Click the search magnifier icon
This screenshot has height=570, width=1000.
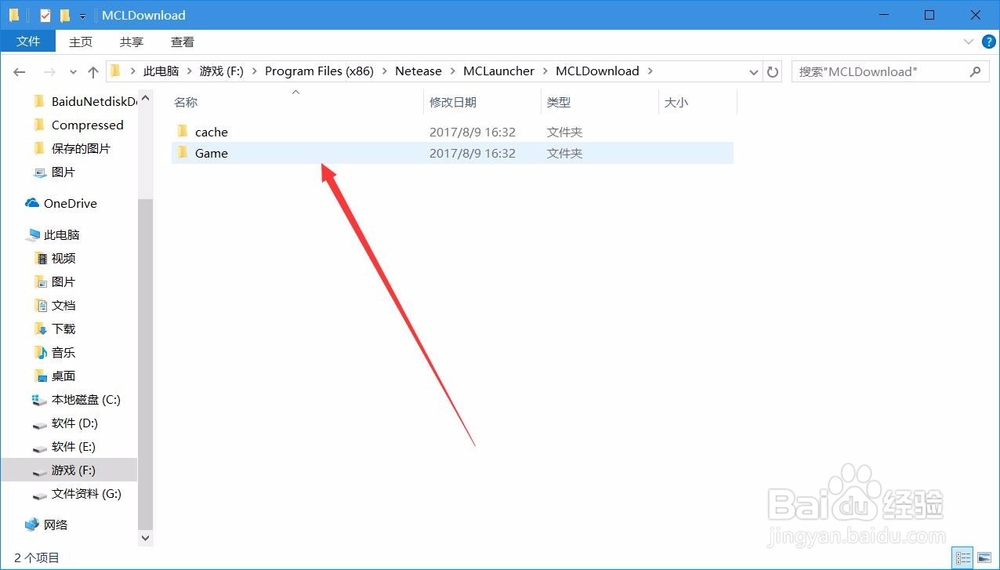(974, 71)
